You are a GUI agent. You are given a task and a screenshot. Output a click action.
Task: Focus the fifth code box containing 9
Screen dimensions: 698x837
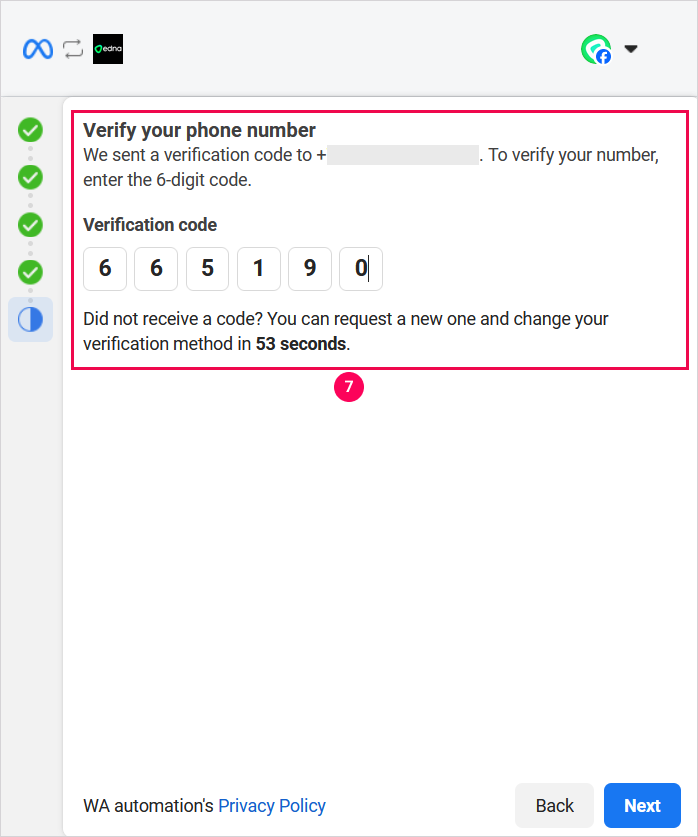tap(310, 269)
